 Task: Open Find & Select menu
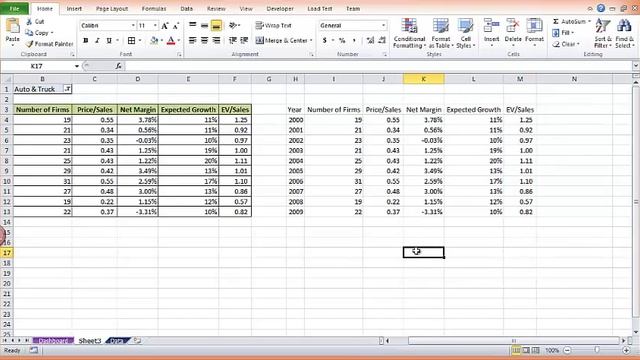tap(624, 33)
